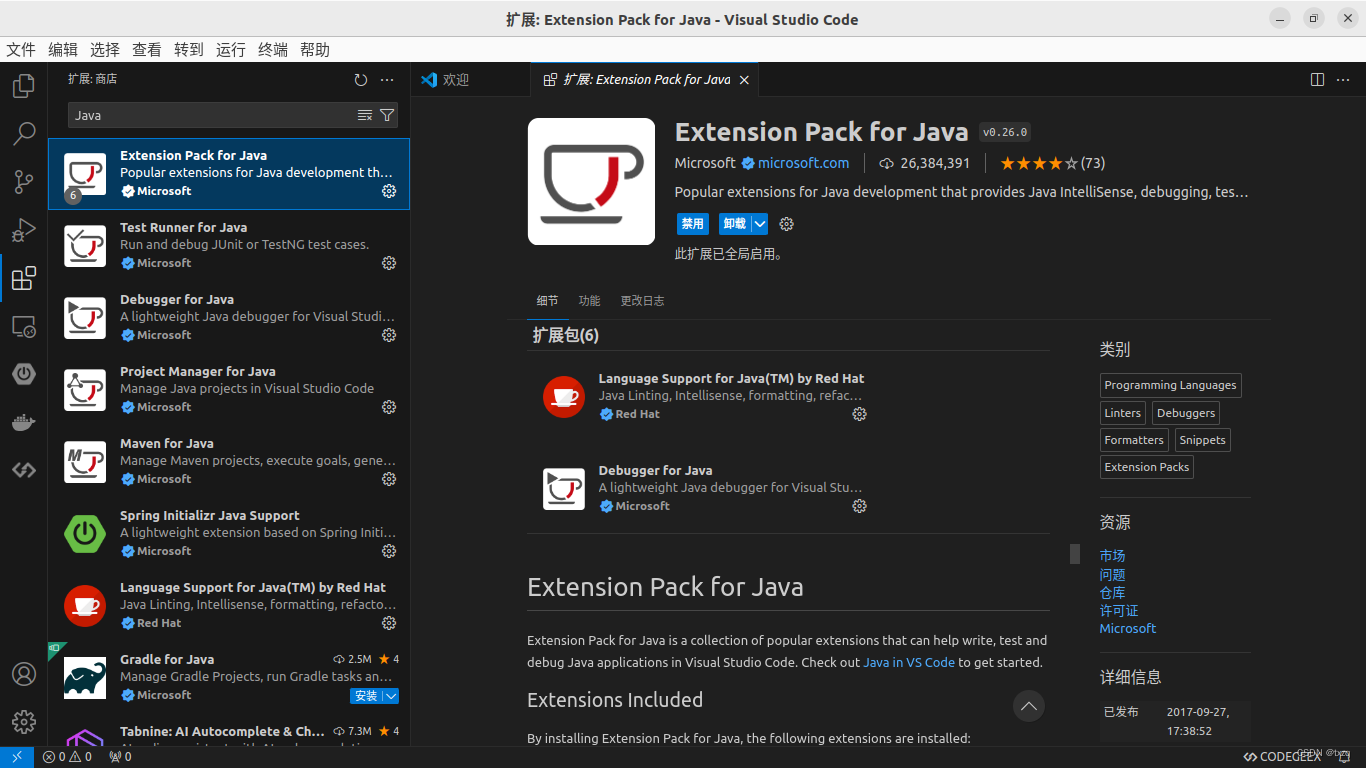
Task: Open the extensions filter funnel
Action: click(387, 115)
